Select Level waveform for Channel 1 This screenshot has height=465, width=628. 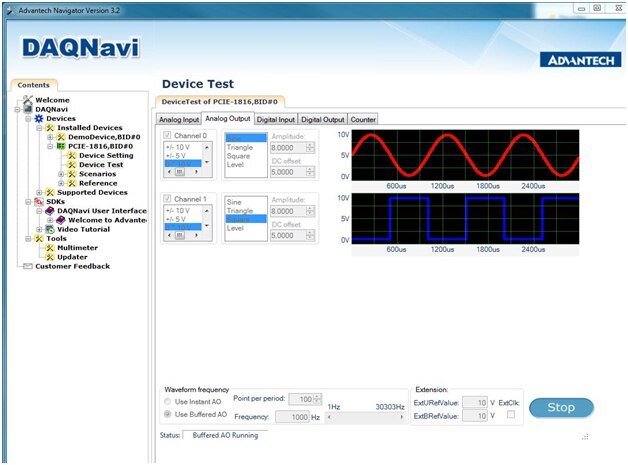coord(235,228)
